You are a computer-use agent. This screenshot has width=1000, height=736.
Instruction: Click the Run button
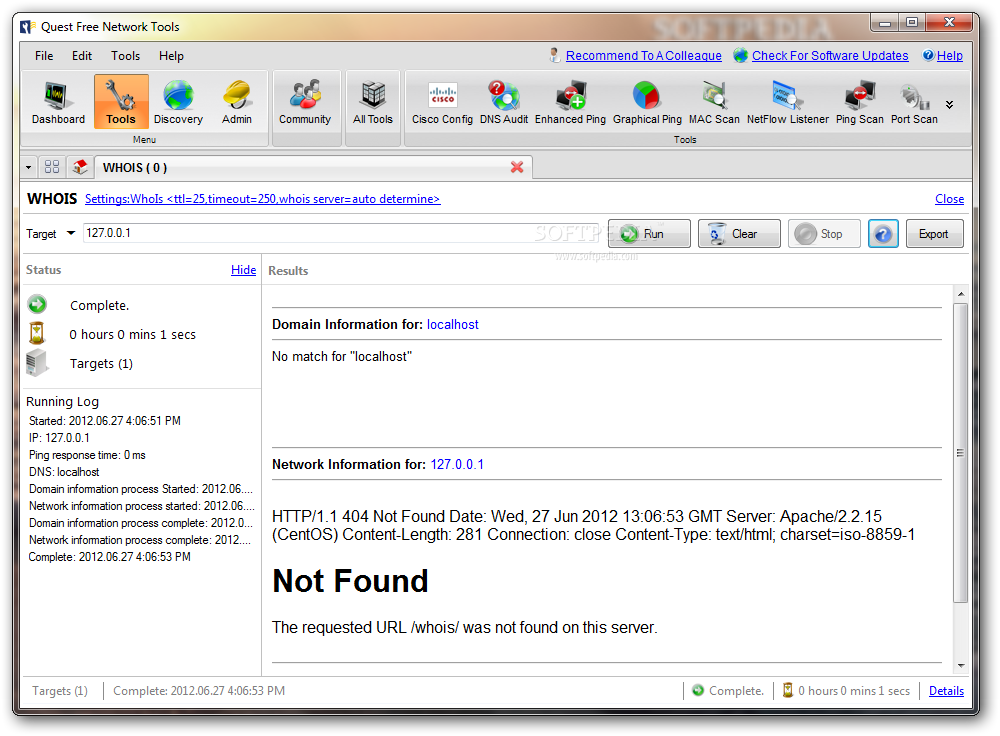649,233
